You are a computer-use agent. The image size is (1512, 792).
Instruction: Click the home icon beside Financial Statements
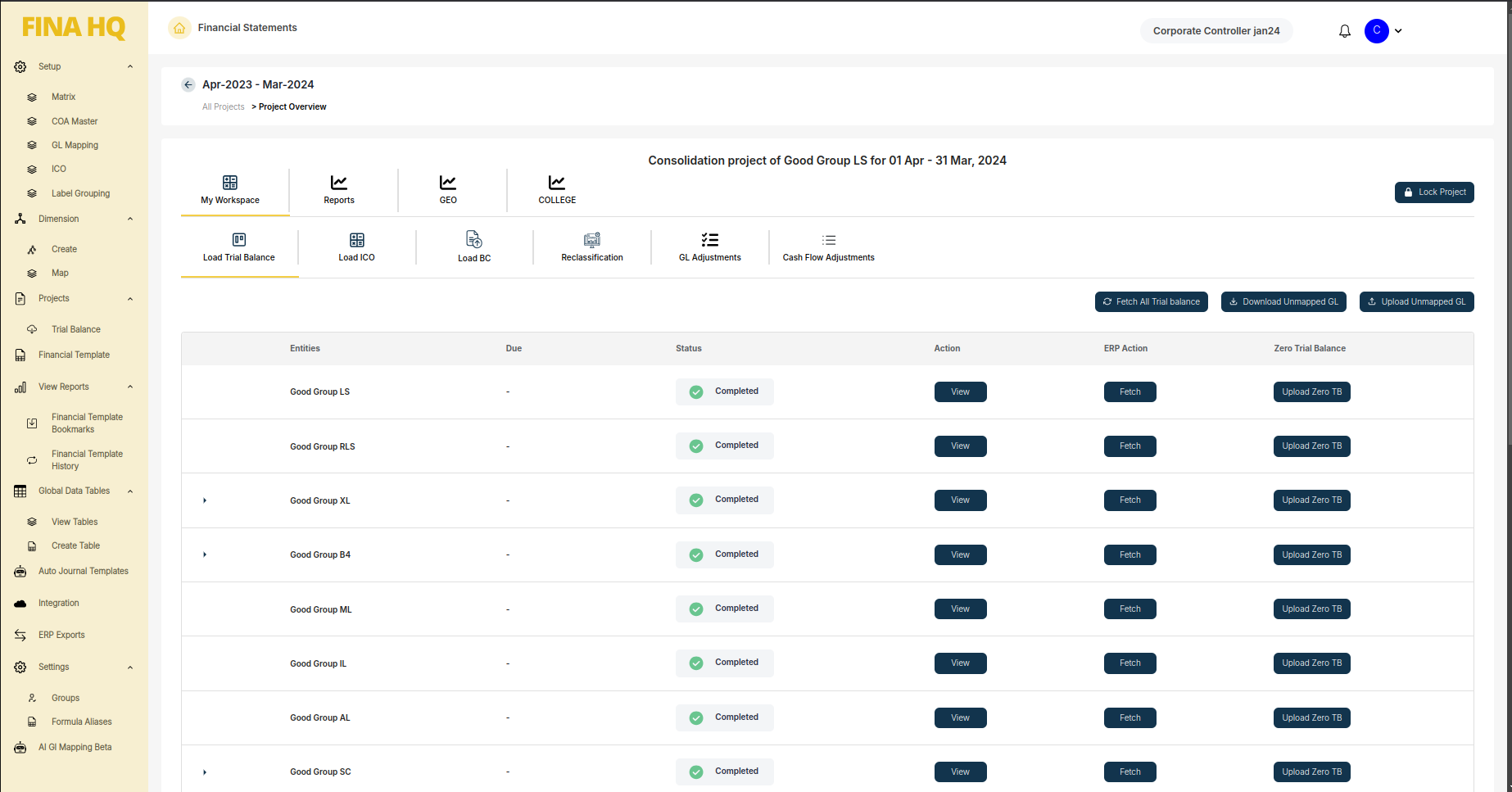[179, 28]
